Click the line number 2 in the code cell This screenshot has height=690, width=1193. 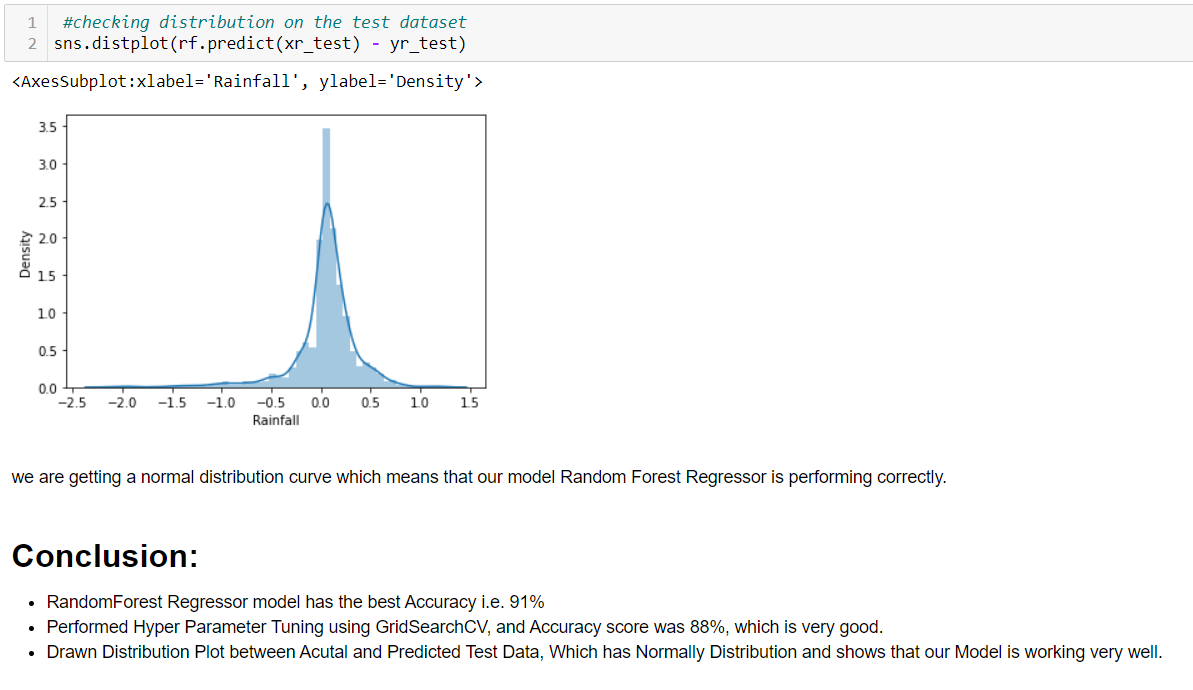pos(34,43)
